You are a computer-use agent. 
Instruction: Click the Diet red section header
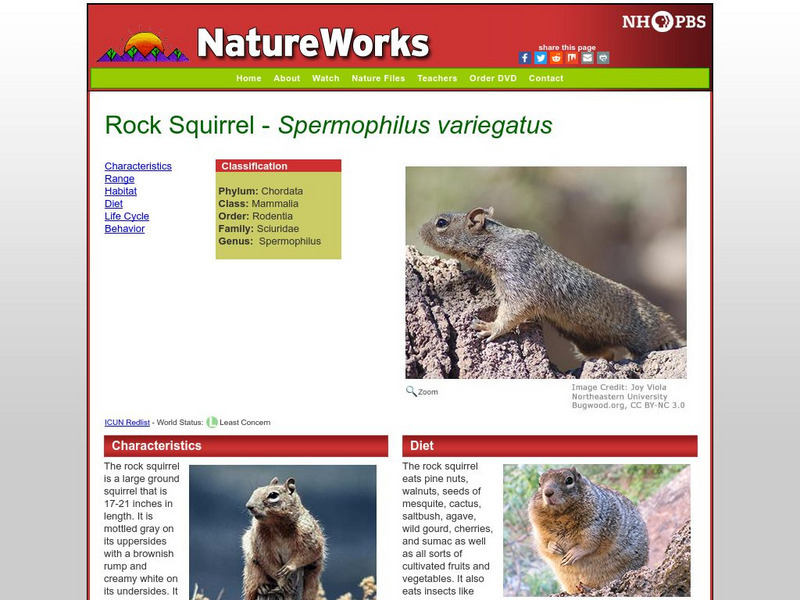click(x=549, y=446)
